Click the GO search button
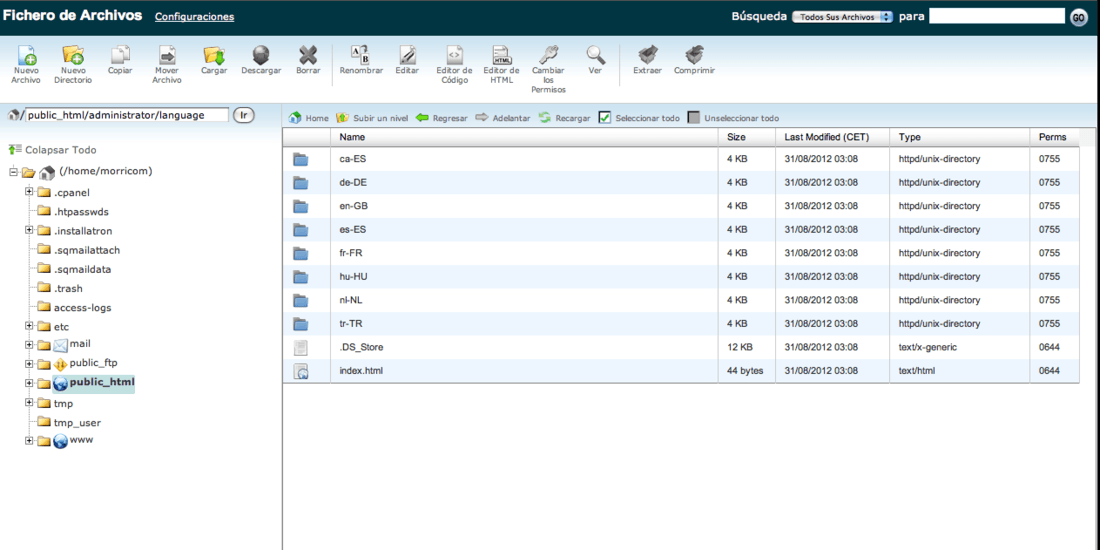This screenshot has width=1100, height=550. 1079,17
